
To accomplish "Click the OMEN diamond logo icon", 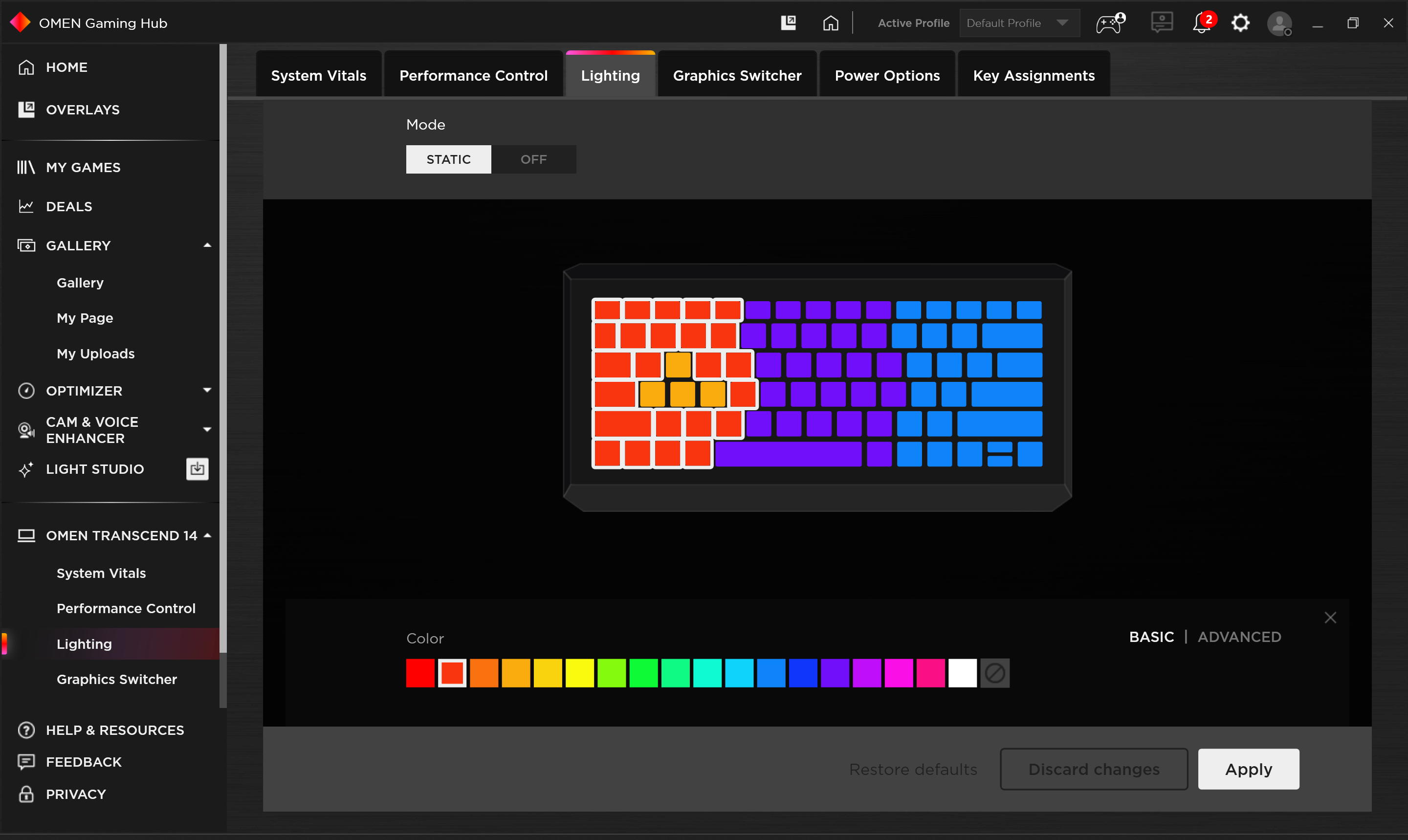I will pos(21,22).
